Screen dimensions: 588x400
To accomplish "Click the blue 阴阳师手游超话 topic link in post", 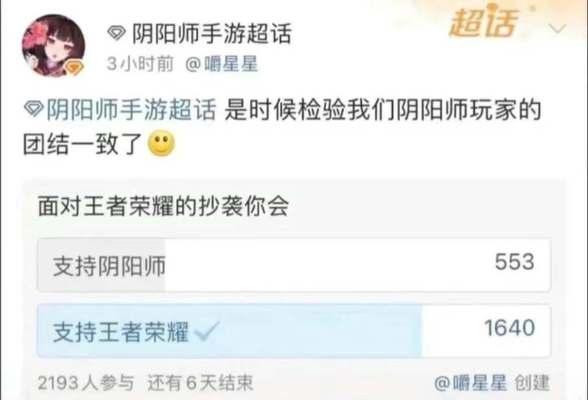I will [131, 110].
